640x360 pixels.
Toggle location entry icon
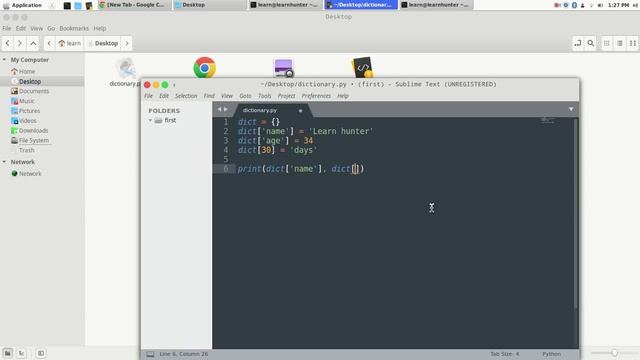[578, 43]
